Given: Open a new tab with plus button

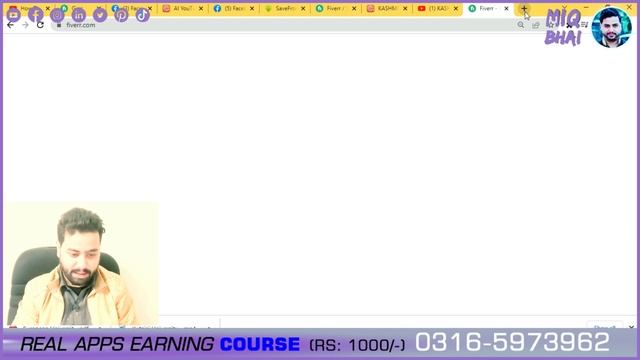Looking at the screenshot, I should coord(524,8).
